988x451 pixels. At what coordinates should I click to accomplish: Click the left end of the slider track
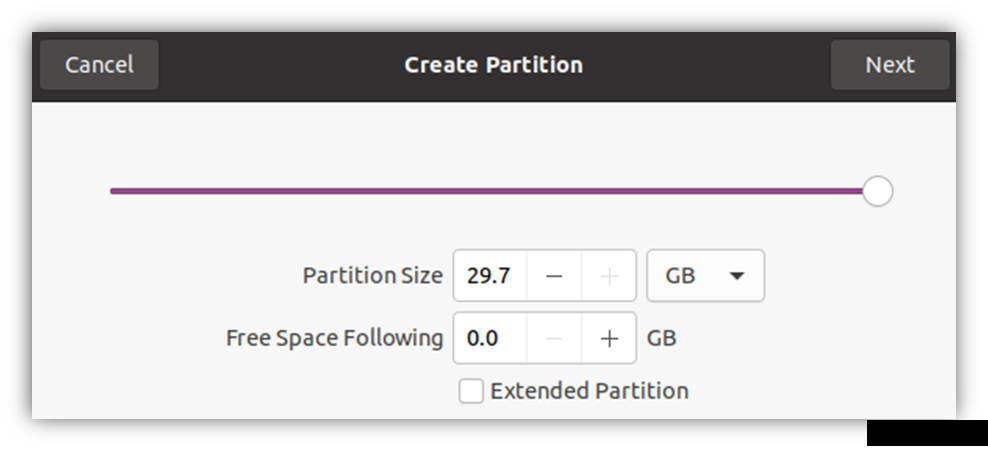click(x=113, y=191)
